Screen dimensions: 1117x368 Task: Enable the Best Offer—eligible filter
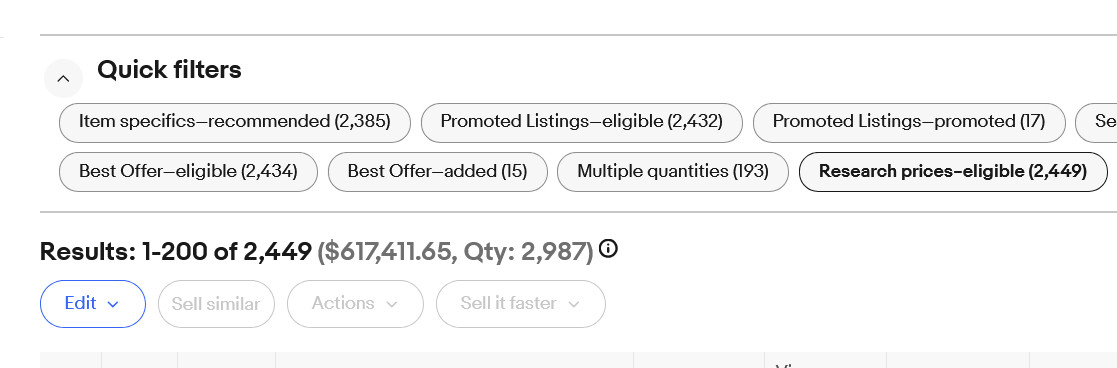188,172
